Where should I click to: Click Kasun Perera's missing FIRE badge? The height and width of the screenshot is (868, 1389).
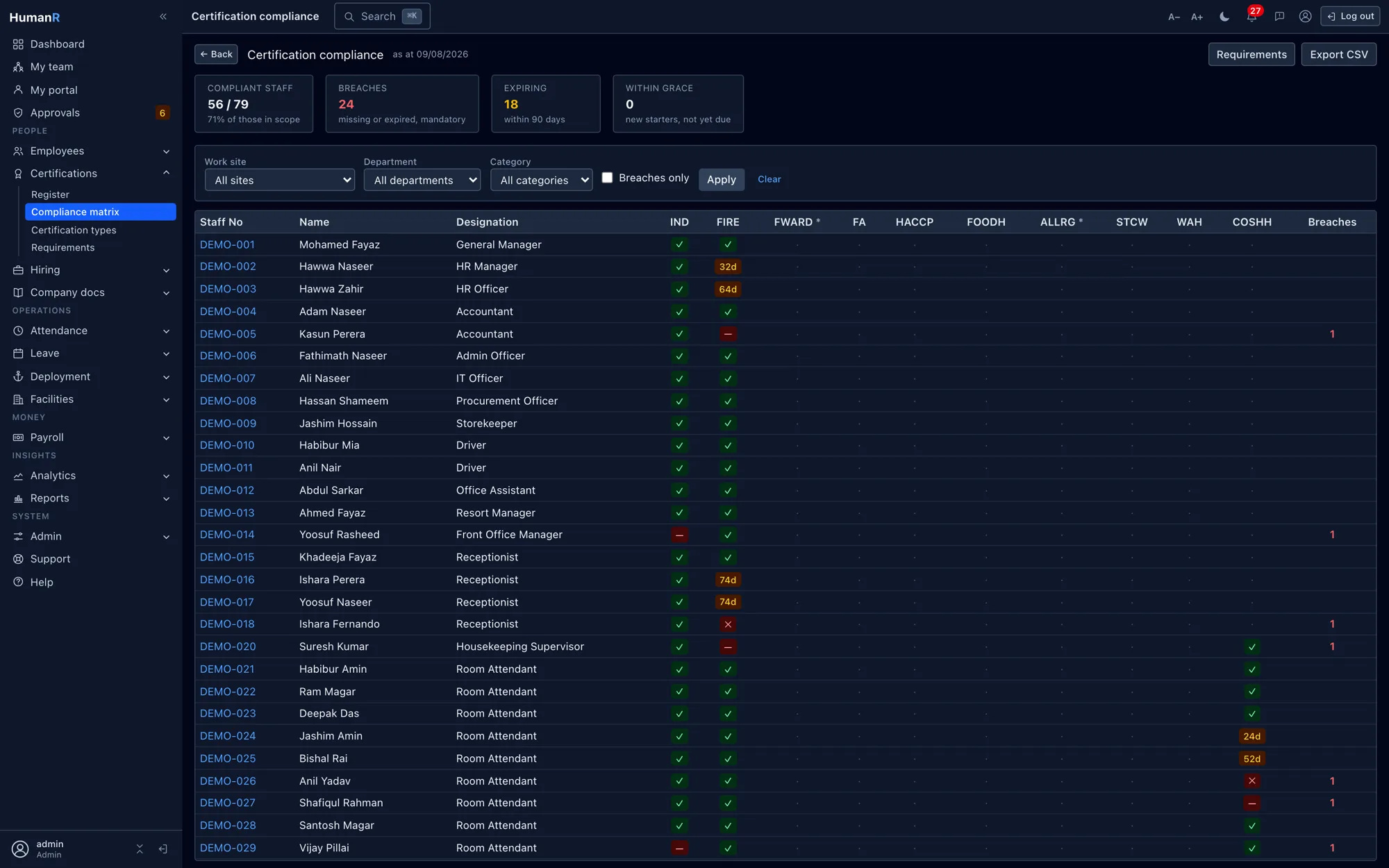pos(727,334)
